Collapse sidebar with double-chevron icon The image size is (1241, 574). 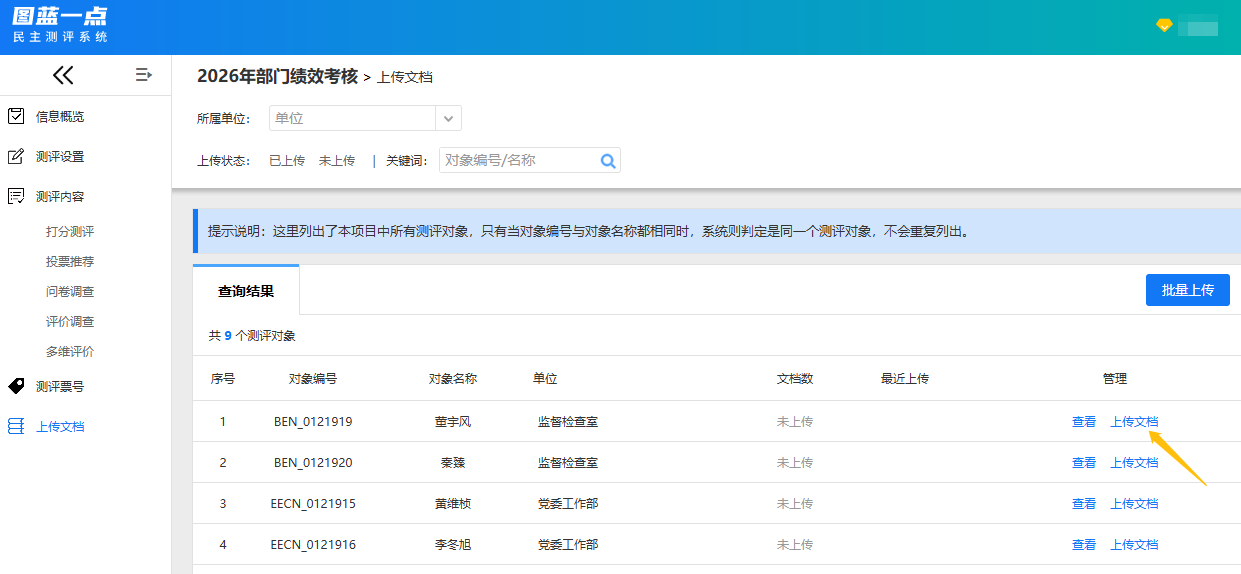63,75
